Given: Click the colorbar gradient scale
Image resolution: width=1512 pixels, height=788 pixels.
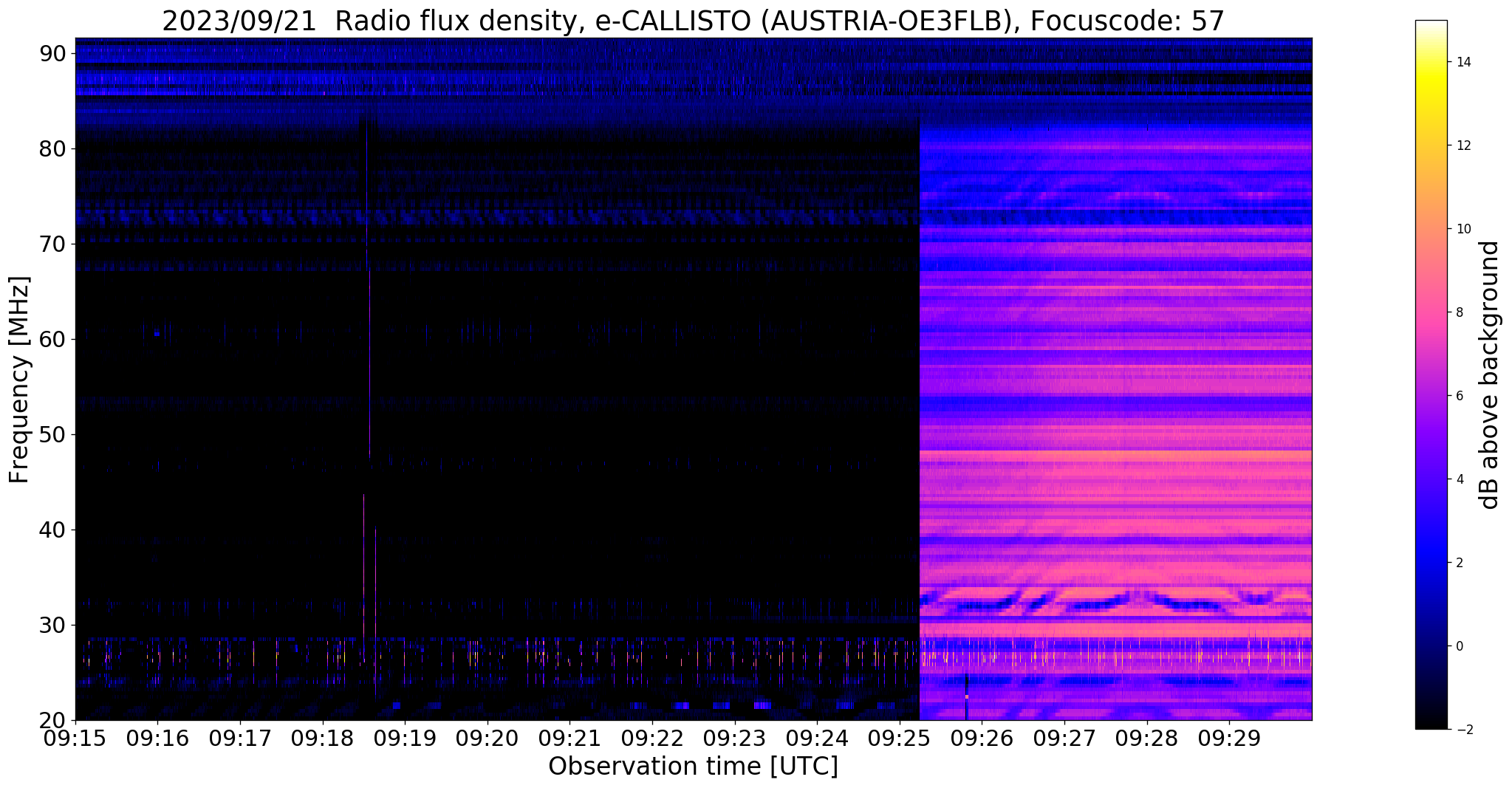Looking at the screenshot, I should [x=1431, y=374].
